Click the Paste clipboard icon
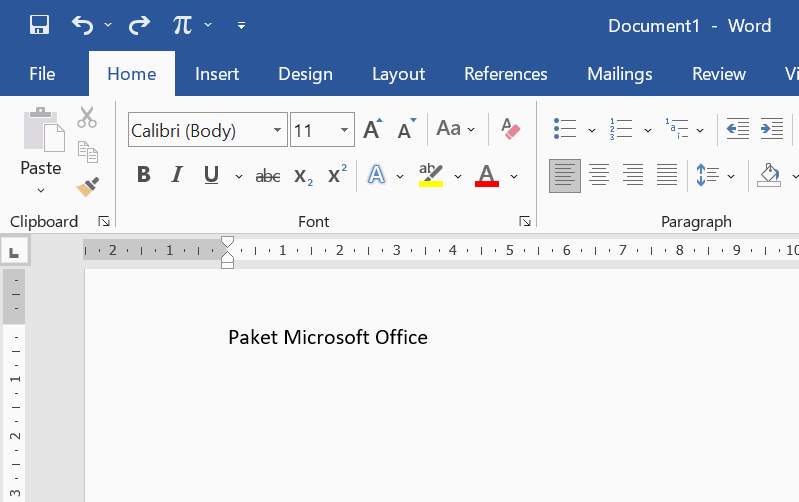 pos(44,130)
